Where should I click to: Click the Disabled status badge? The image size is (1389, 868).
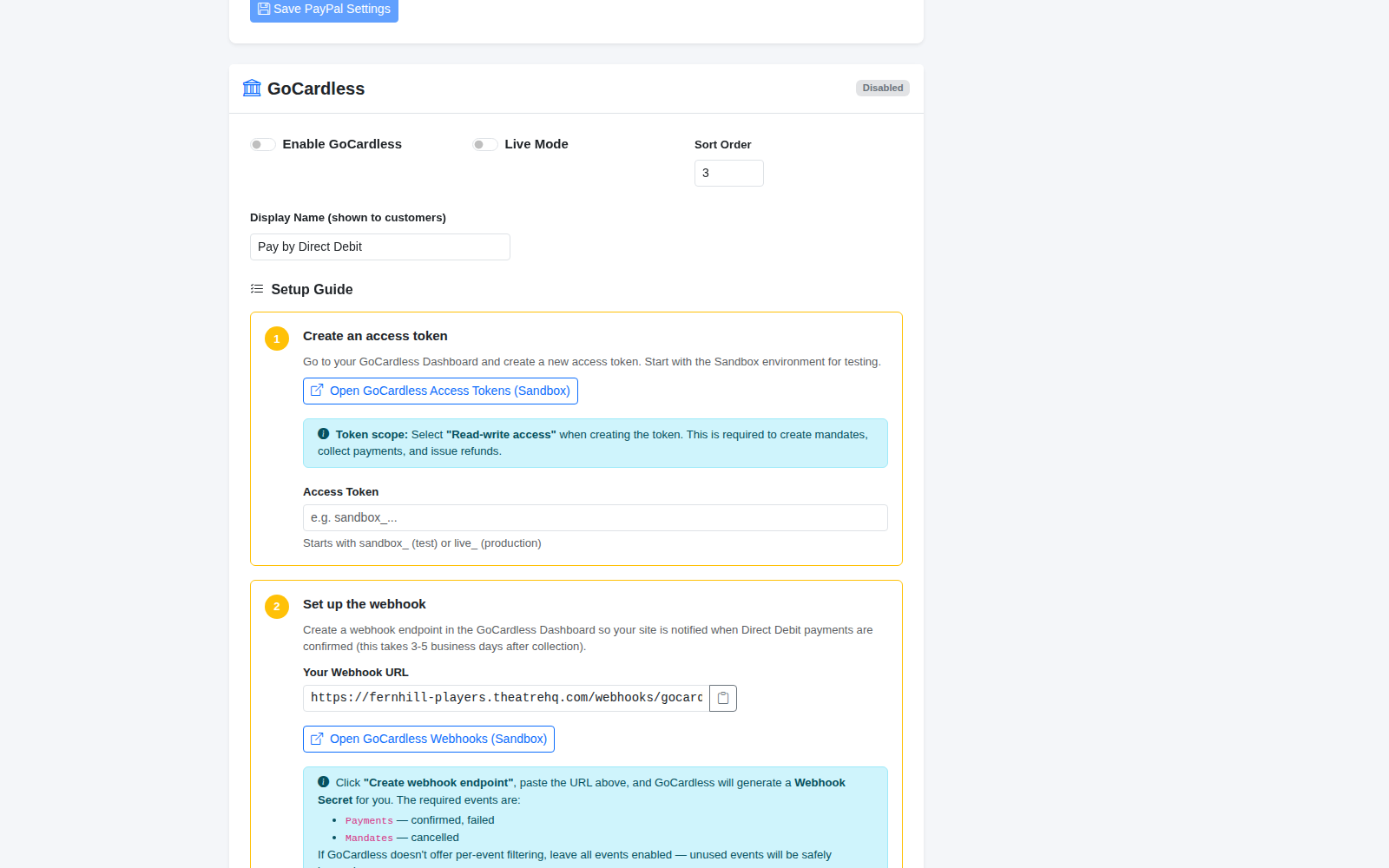pyautogui.click(x=883, y=88)
